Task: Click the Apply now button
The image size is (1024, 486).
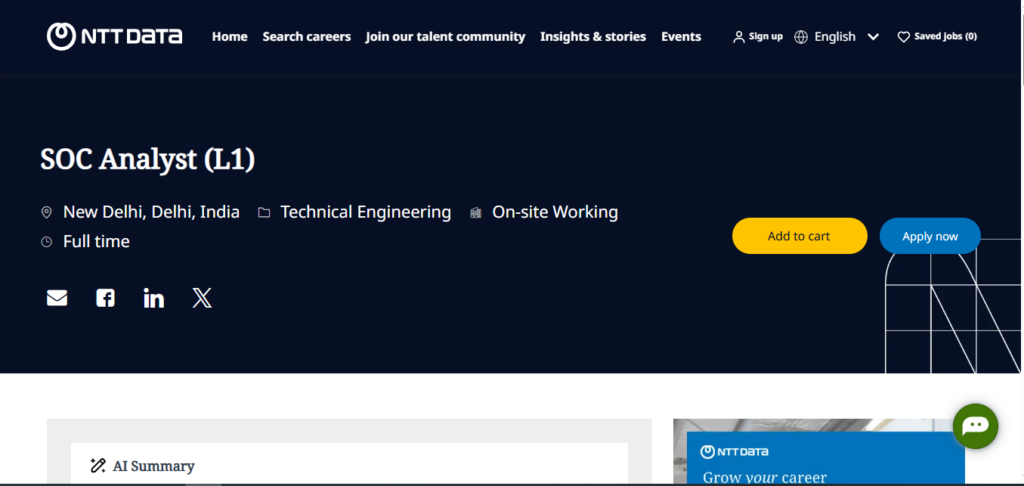Action: (x=930, y=236)
